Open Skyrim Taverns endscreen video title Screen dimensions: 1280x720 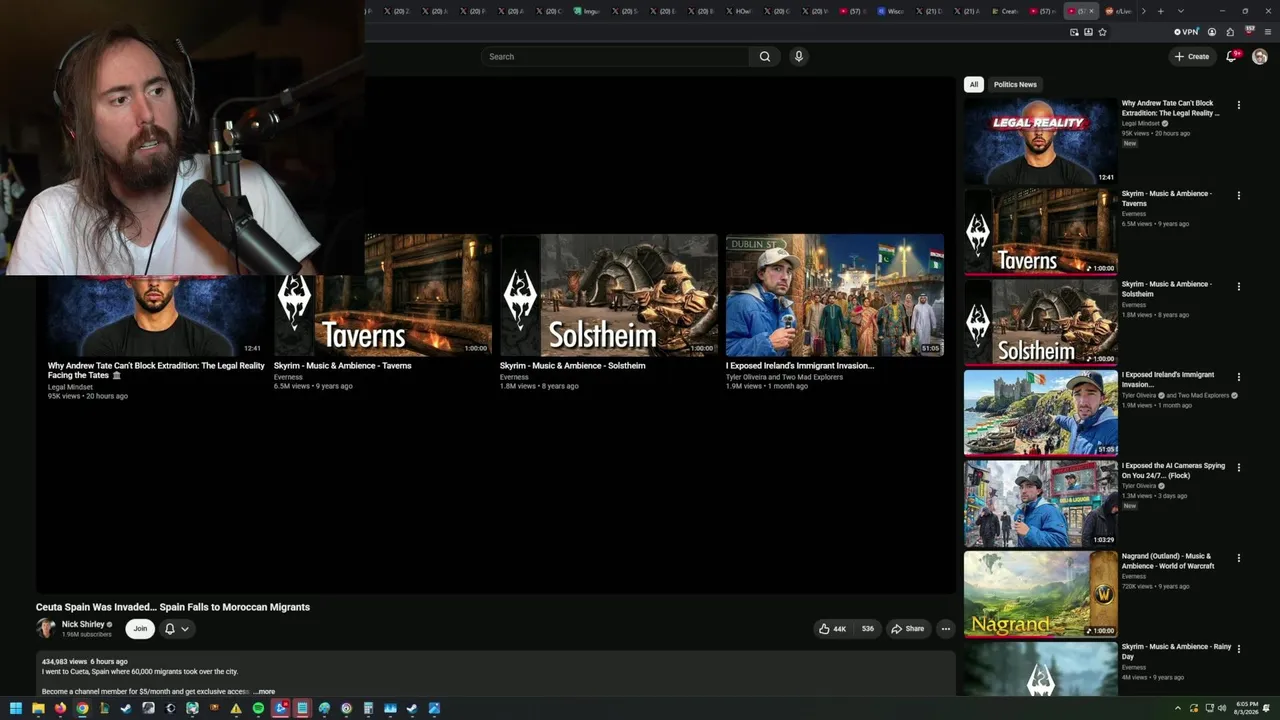(x=343, y=366)
